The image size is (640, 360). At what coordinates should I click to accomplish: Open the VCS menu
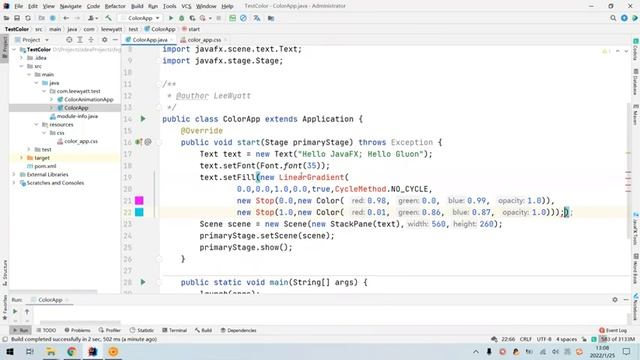point(186,6)
